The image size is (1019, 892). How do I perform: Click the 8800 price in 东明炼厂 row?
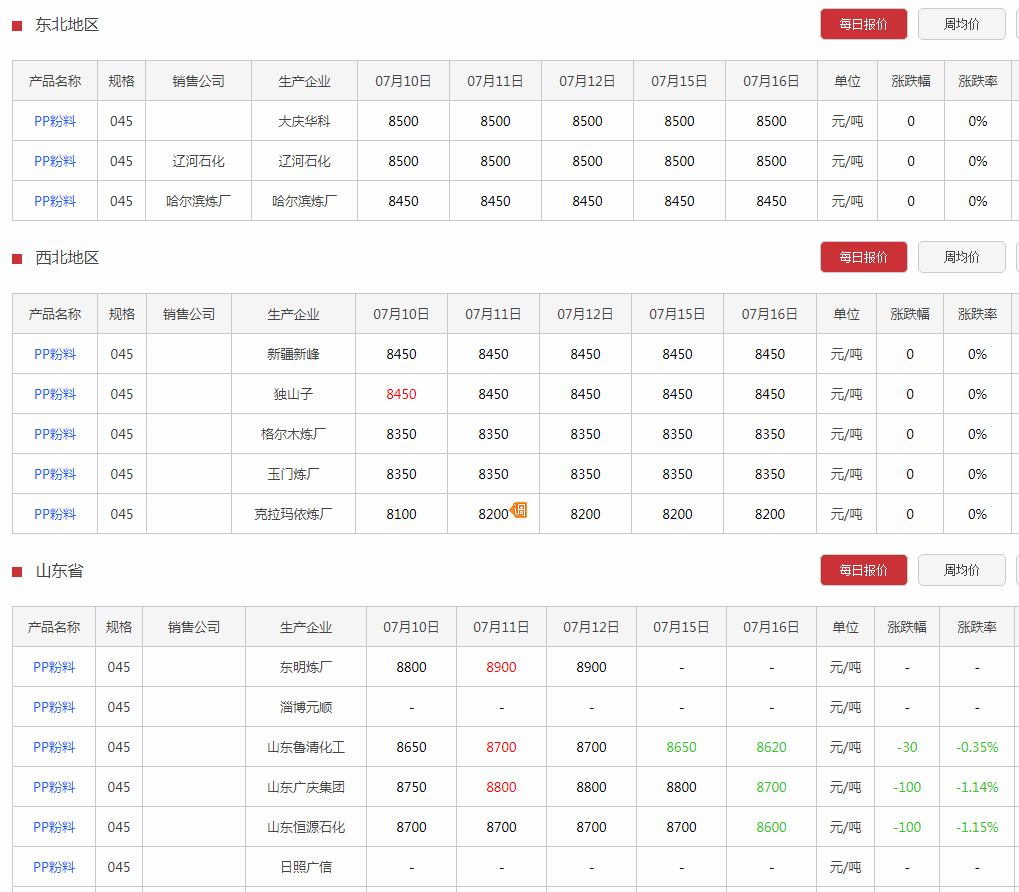411,667
